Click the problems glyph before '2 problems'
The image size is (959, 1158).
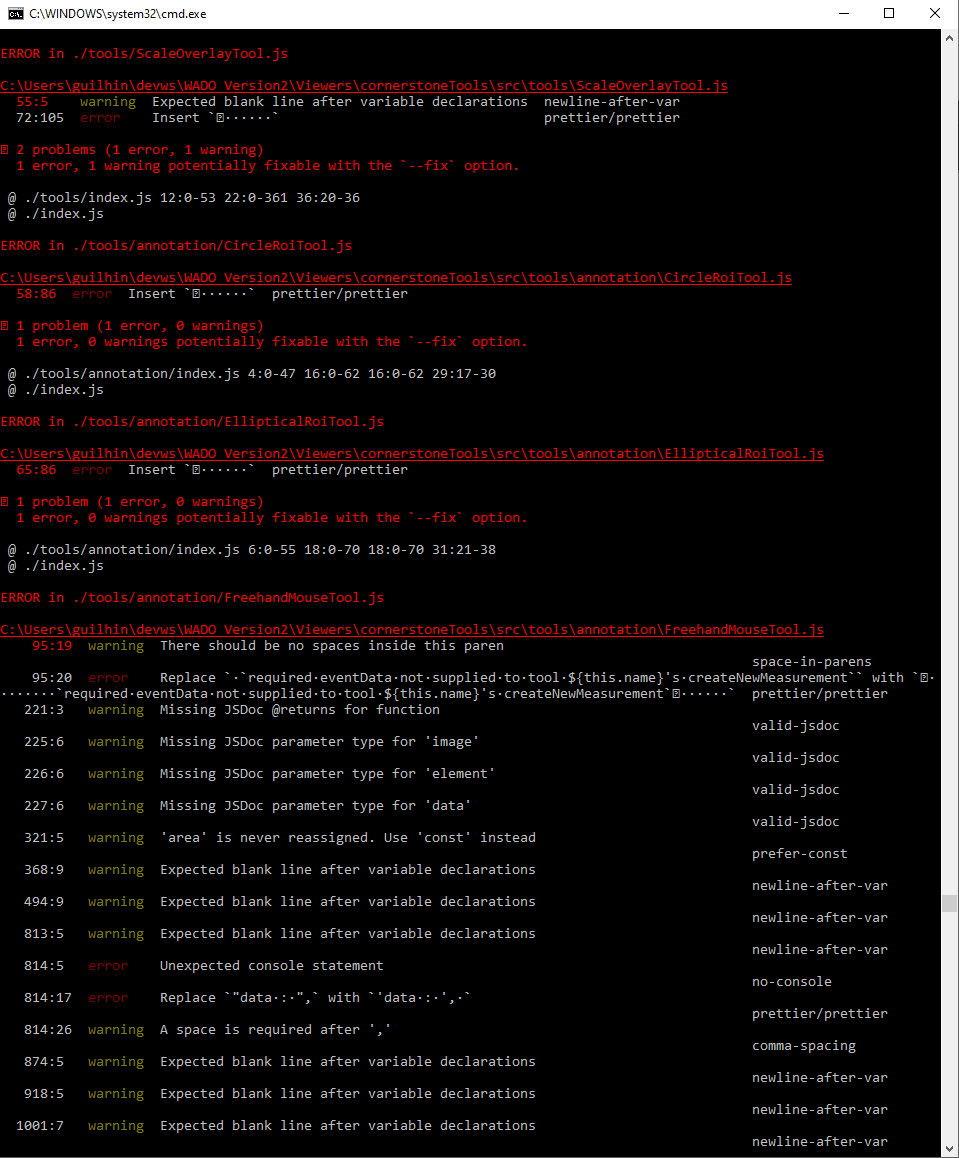pyautogui.click(x=6, y=148)
